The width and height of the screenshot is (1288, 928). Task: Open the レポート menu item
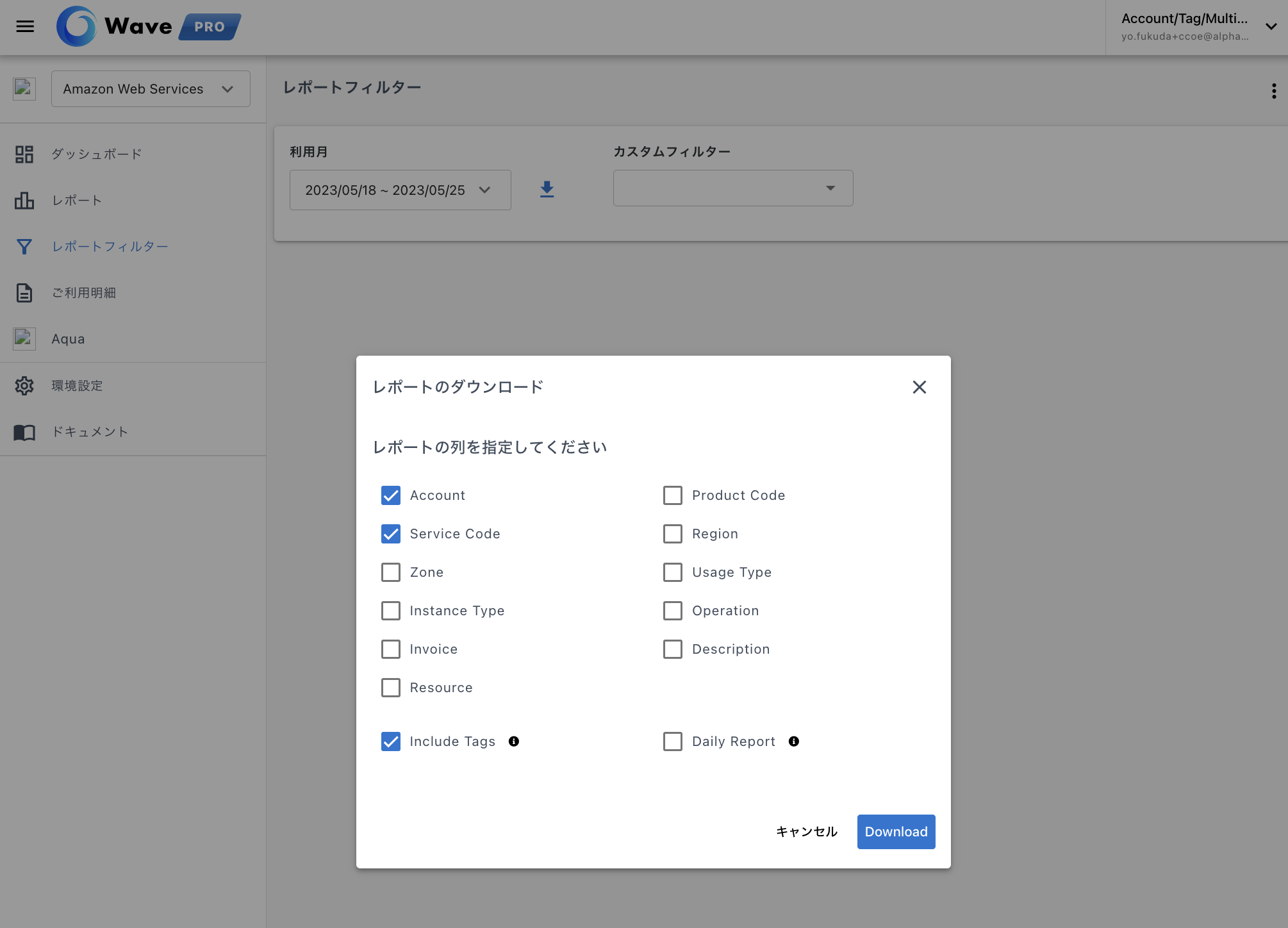tap(77, 201)
